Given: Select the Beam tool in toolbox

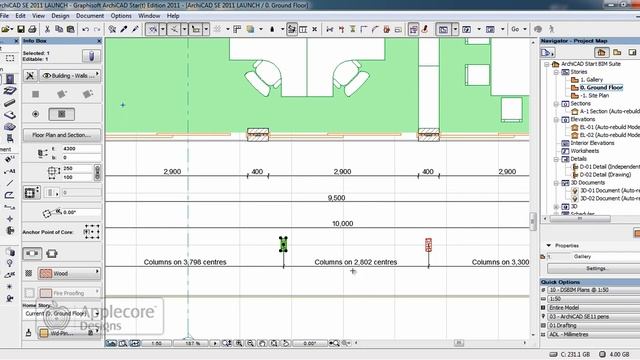Looking at the screenshot, I should [x=10, y=103].
